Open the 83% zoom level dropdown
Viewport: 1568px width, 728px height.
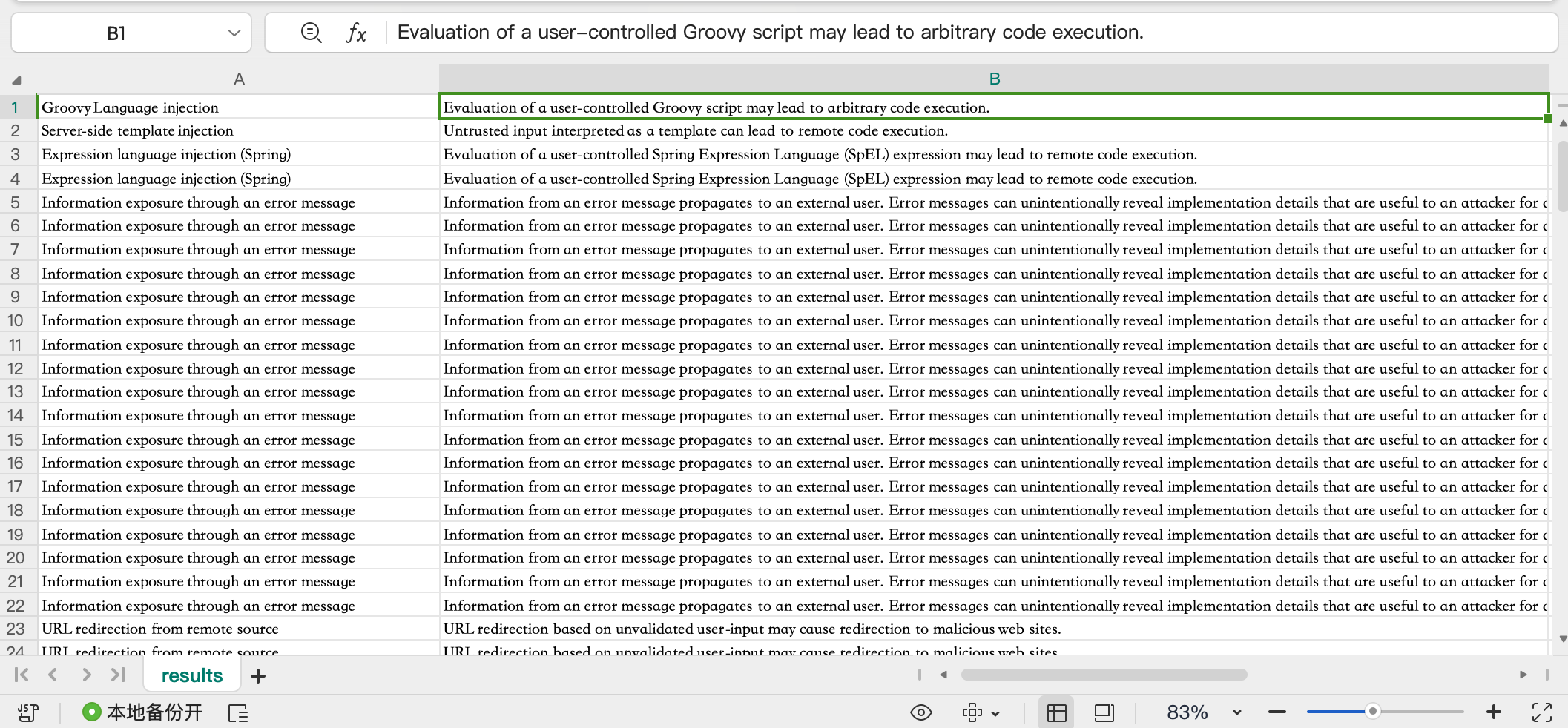(1236, 713)
